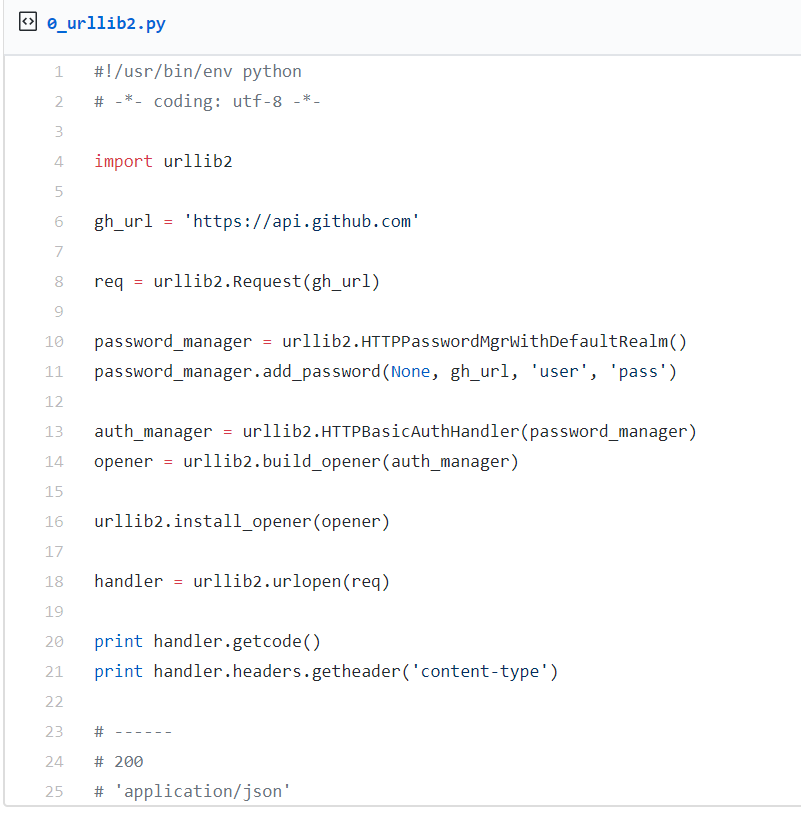The image size is (801, 813).
Task: Click the print keyword on line 20
Action: coord(118,641)
